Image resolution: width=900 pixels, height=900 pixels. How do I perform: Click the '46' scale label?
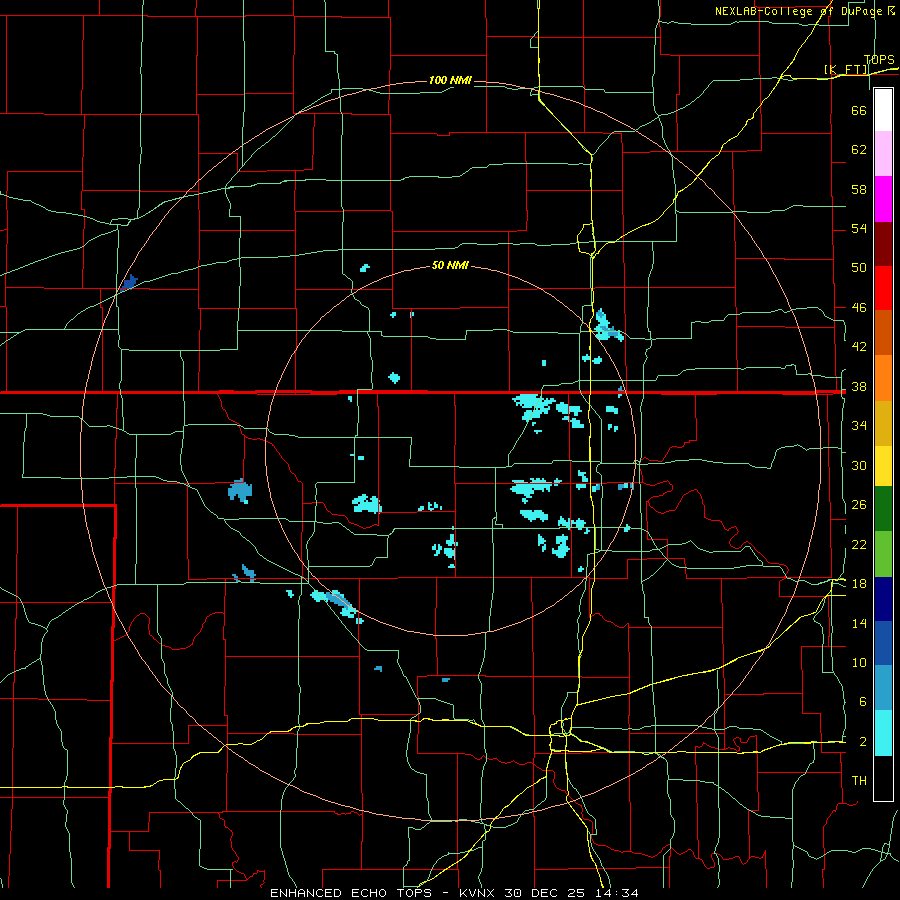tap(859, 308)
